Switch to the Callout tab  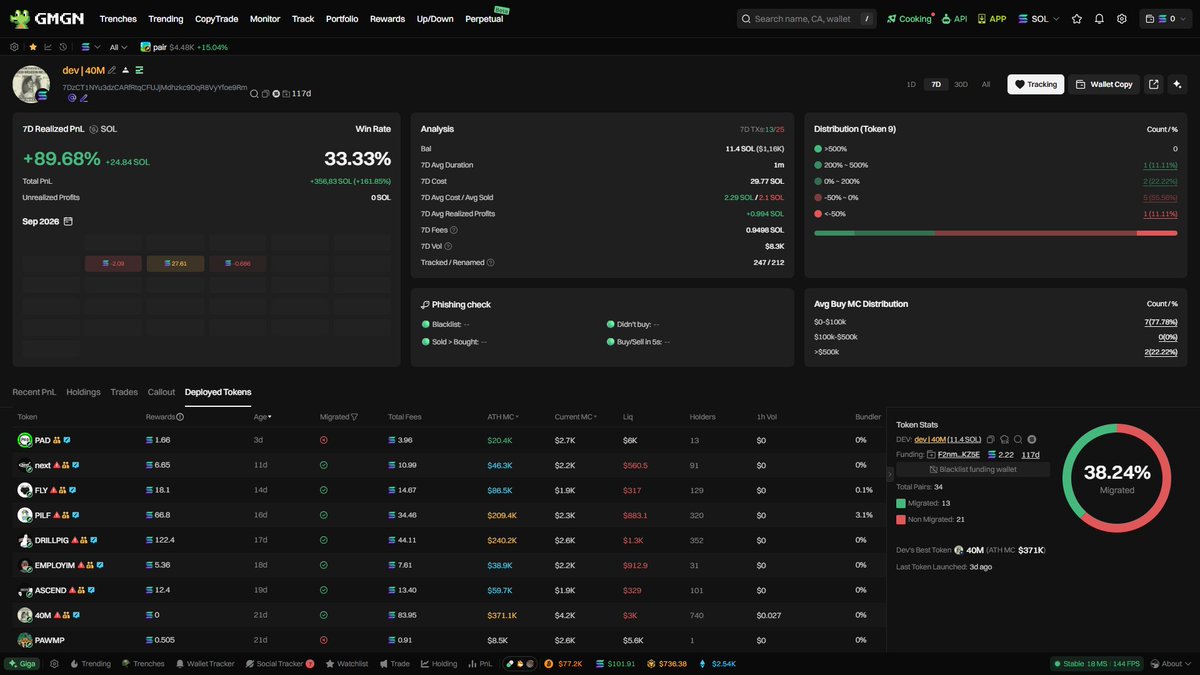pos(161,392)
